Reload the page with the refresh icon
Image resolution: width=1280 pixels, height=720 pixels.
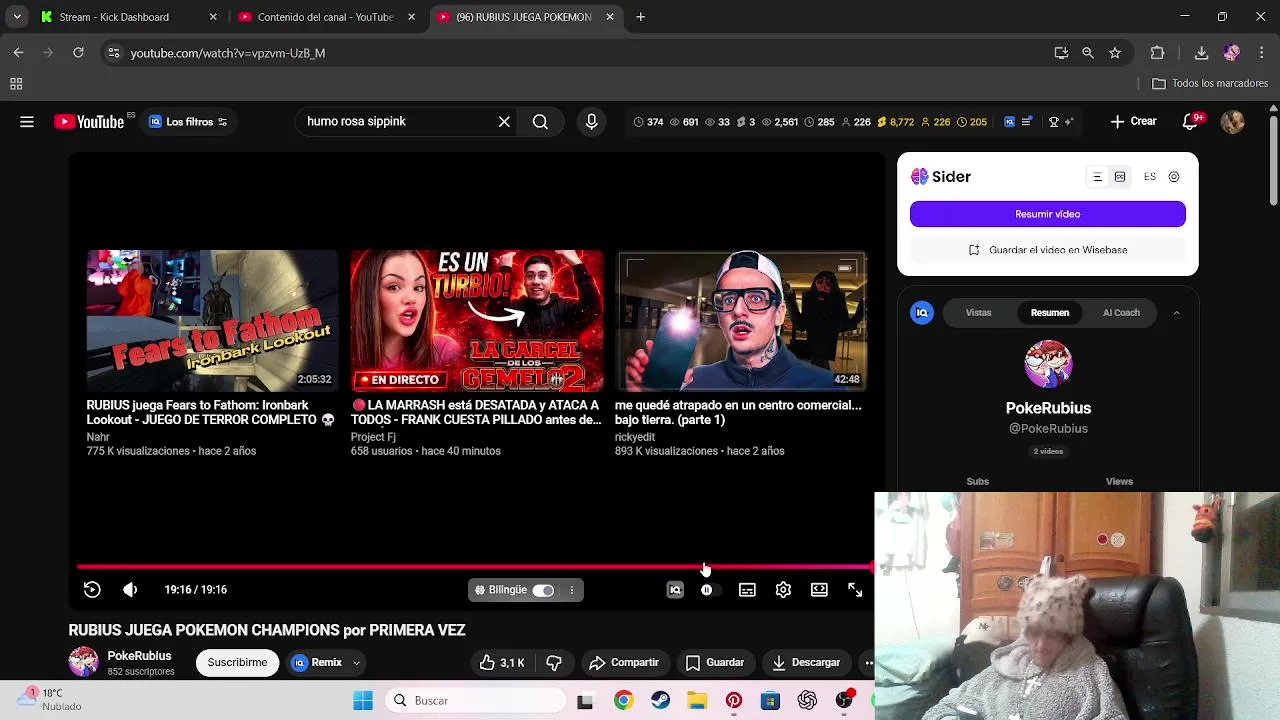pyautogui.click(x=78, y=53)
